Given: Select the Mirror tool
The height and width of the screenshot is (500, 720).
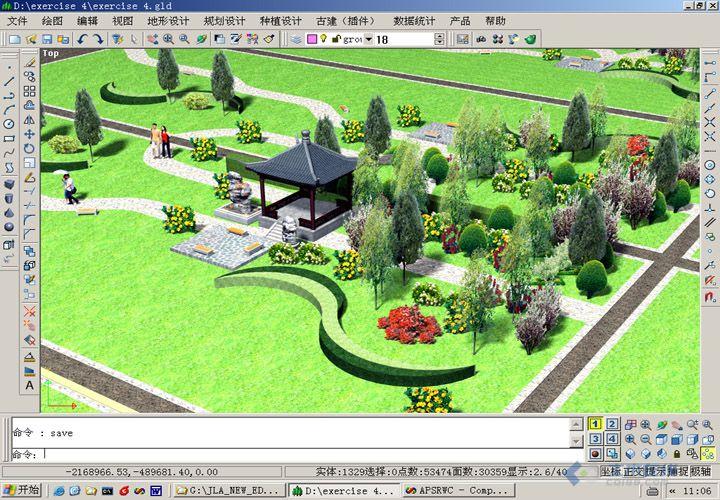Looking at the screenshot, I should click(x=29, y=120).
